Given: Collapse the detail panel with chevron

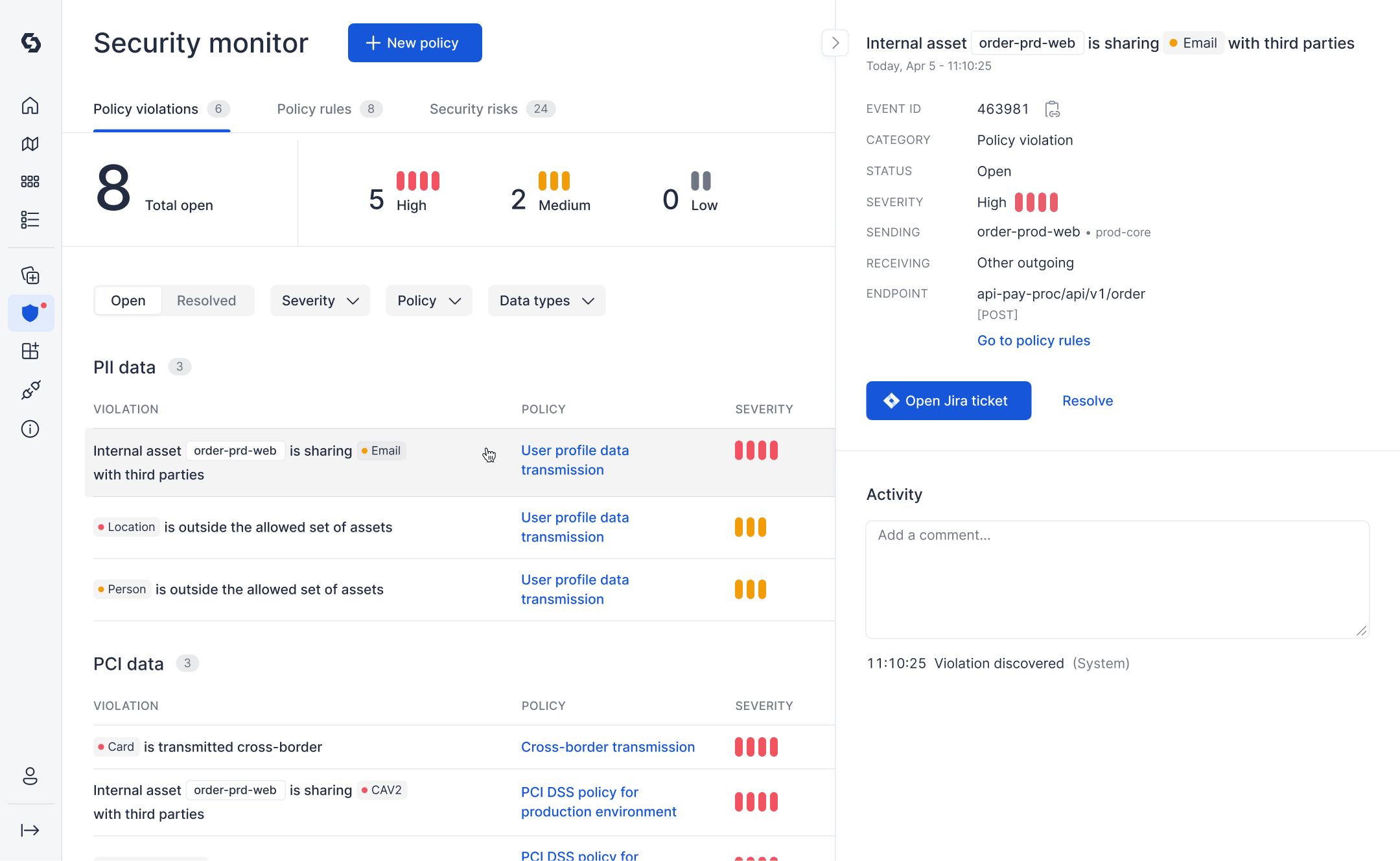Looking at the screenshot, I should pyautogui.click(x=835, y=43).
